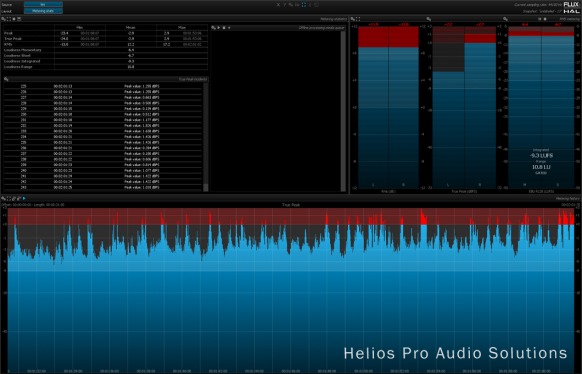Open True Peak meter panel settings wrench

429,19
